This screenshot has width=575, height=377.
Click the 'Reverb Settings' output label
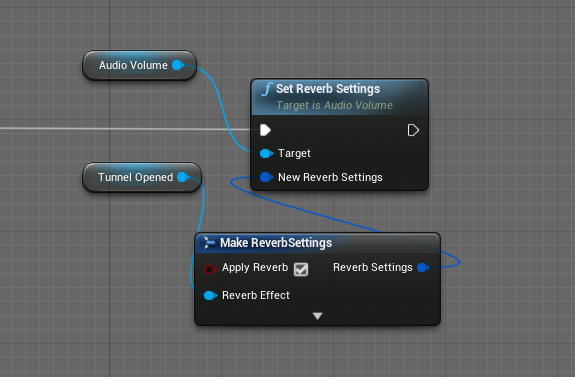(373, 267)
